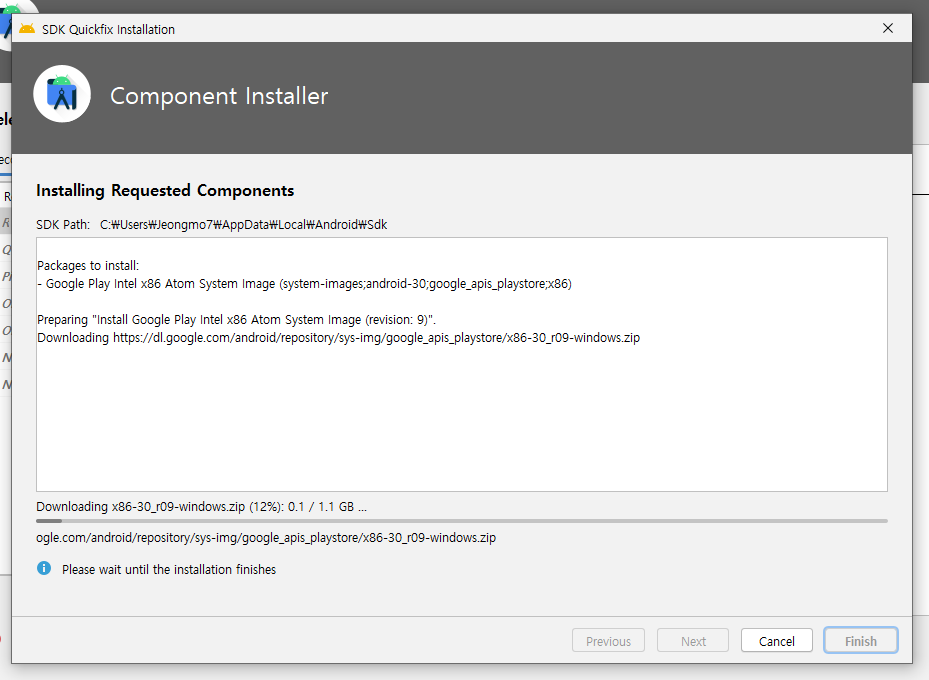Click the Google Play Intel x86 Atom package line
This screenshot has height=680, width=929.
tap(305, 284)
